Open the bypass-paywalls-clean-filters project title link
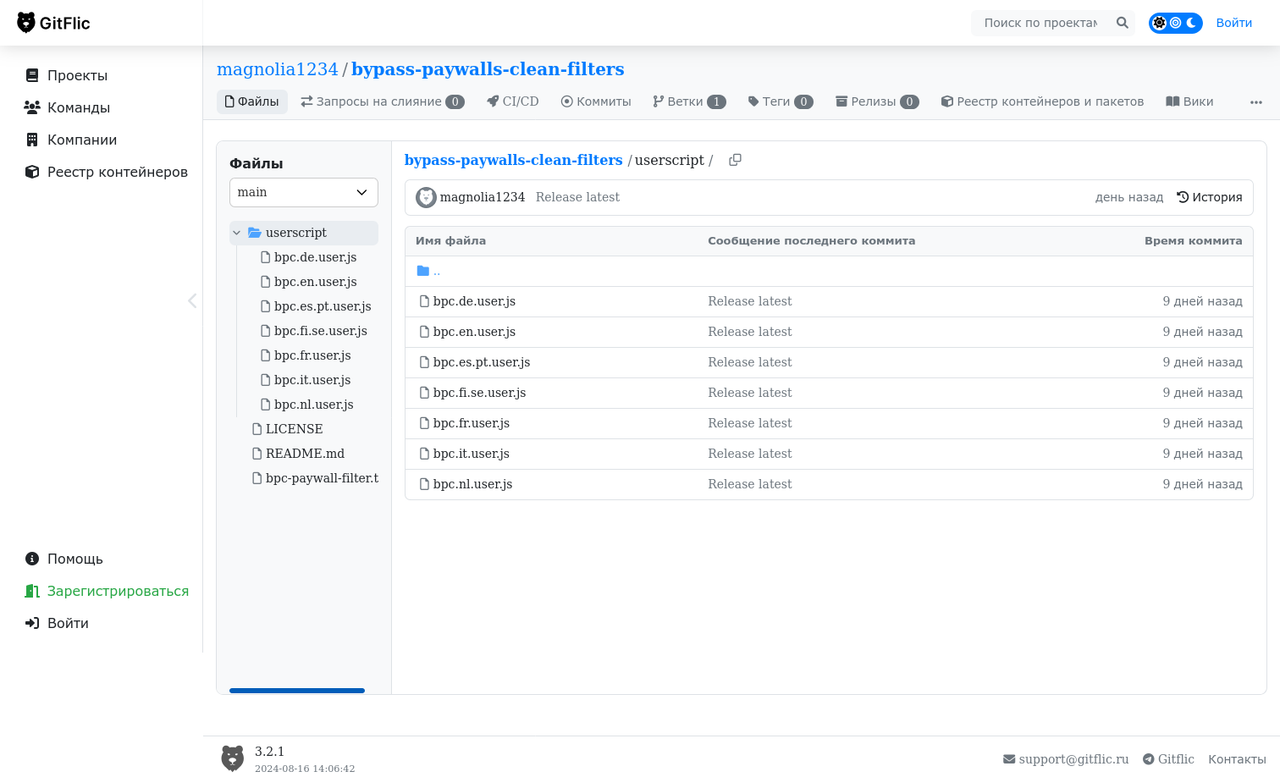The width and height of the screenshot is (1280, 782). 488,69
